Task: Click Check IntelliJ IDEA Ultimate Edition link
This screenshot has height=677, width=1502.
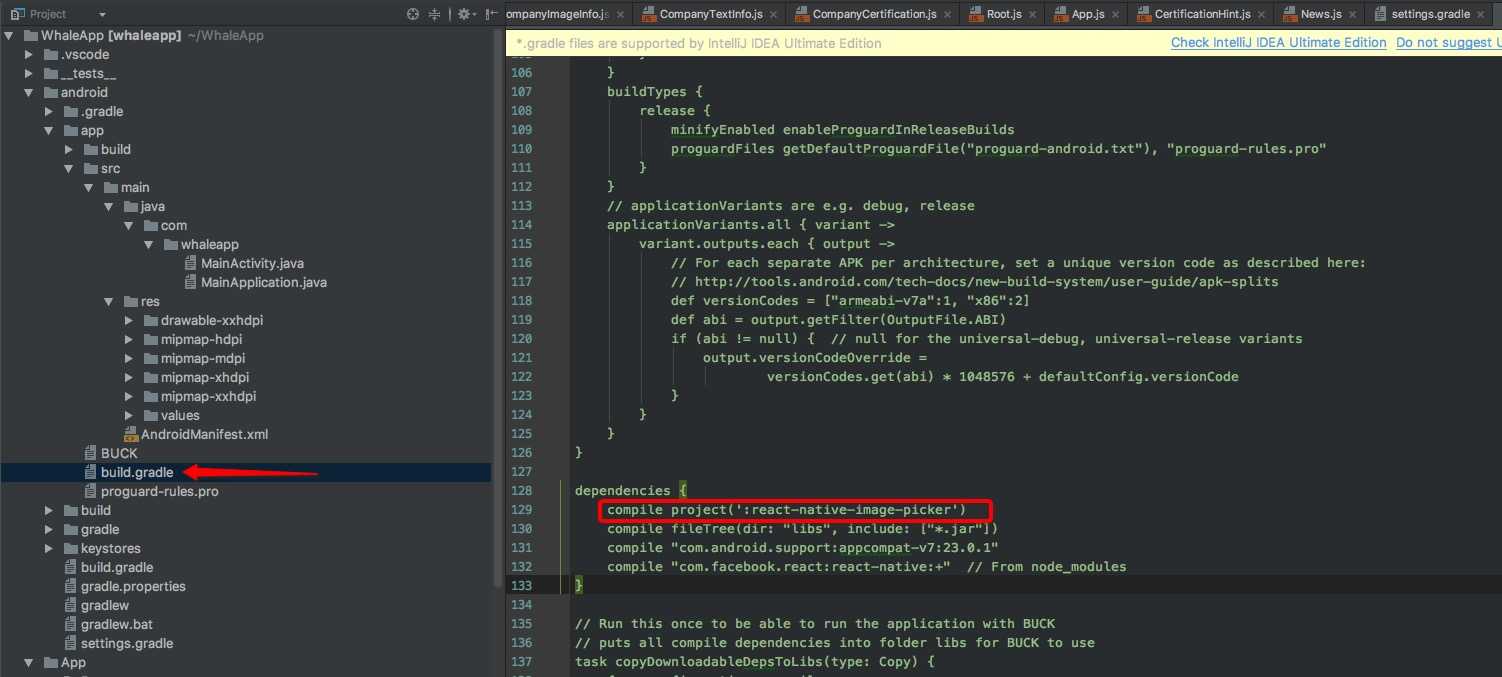Action: point(1278,42)
